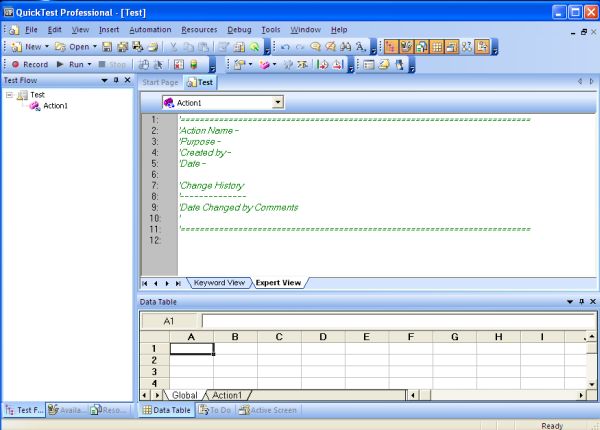
Task: Select the Global sheet tab
Action: 184,395
